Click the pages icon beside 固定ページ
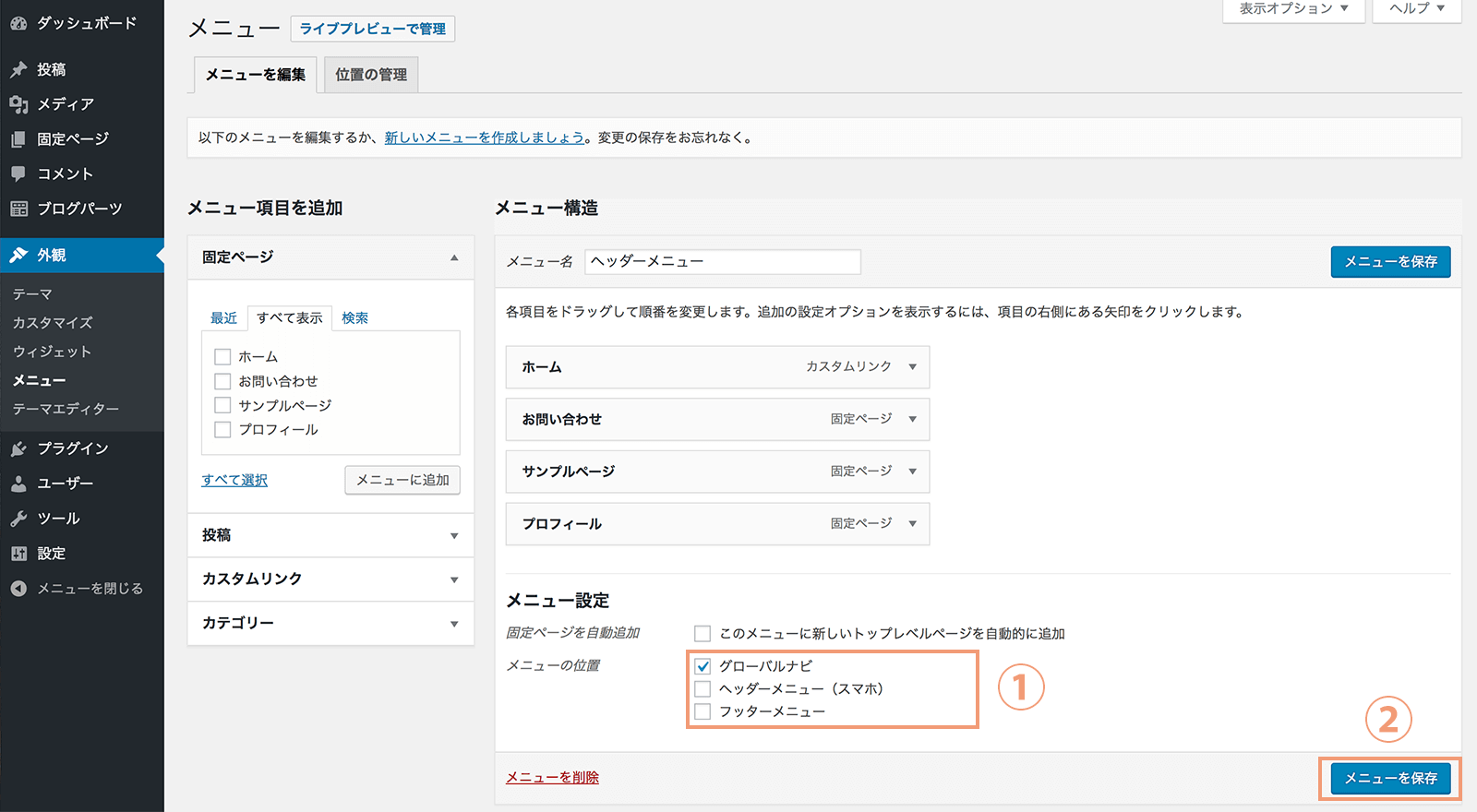This screenshot has height=812, width=1477. coord(18,139)
